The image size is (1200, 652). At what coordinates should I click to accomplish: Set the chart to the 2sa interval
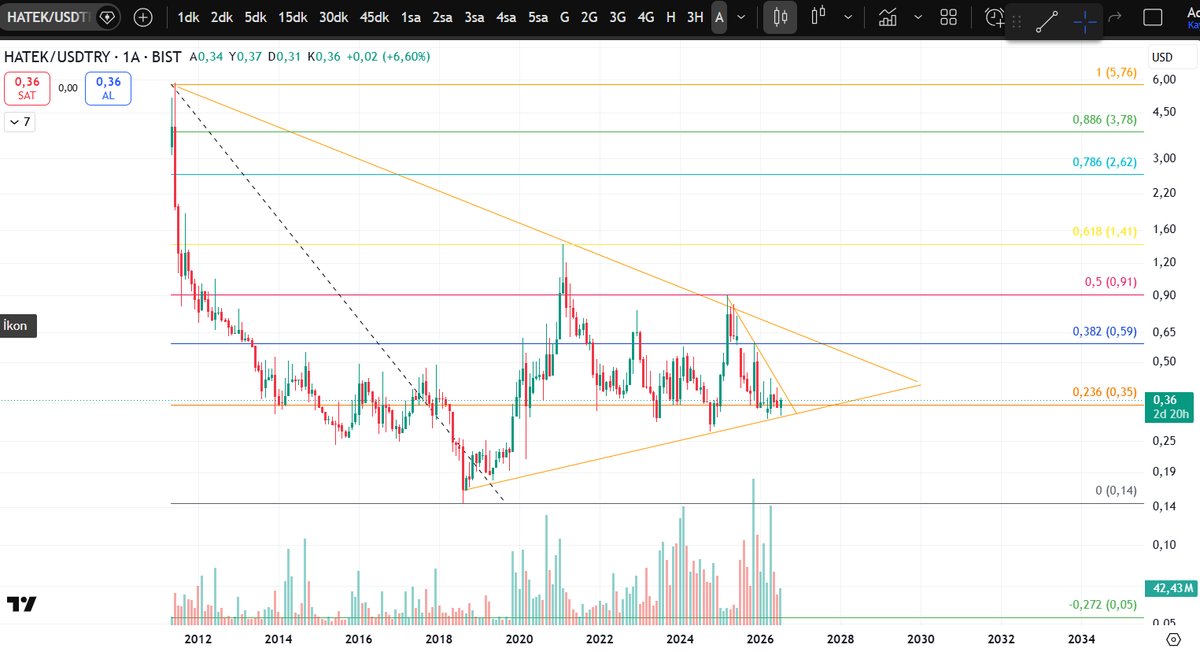(x=442, y=17)
